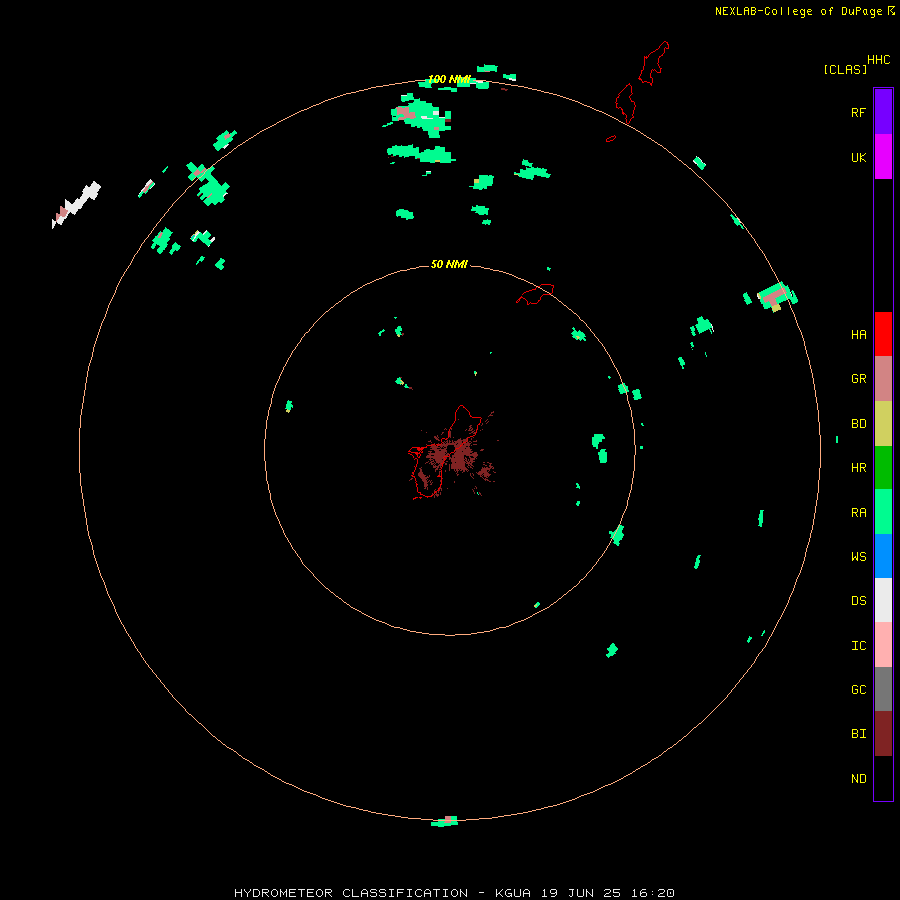Click the BD yellow color swatch
This screenshot has height=900, width=900.
[x=883, y=424]
